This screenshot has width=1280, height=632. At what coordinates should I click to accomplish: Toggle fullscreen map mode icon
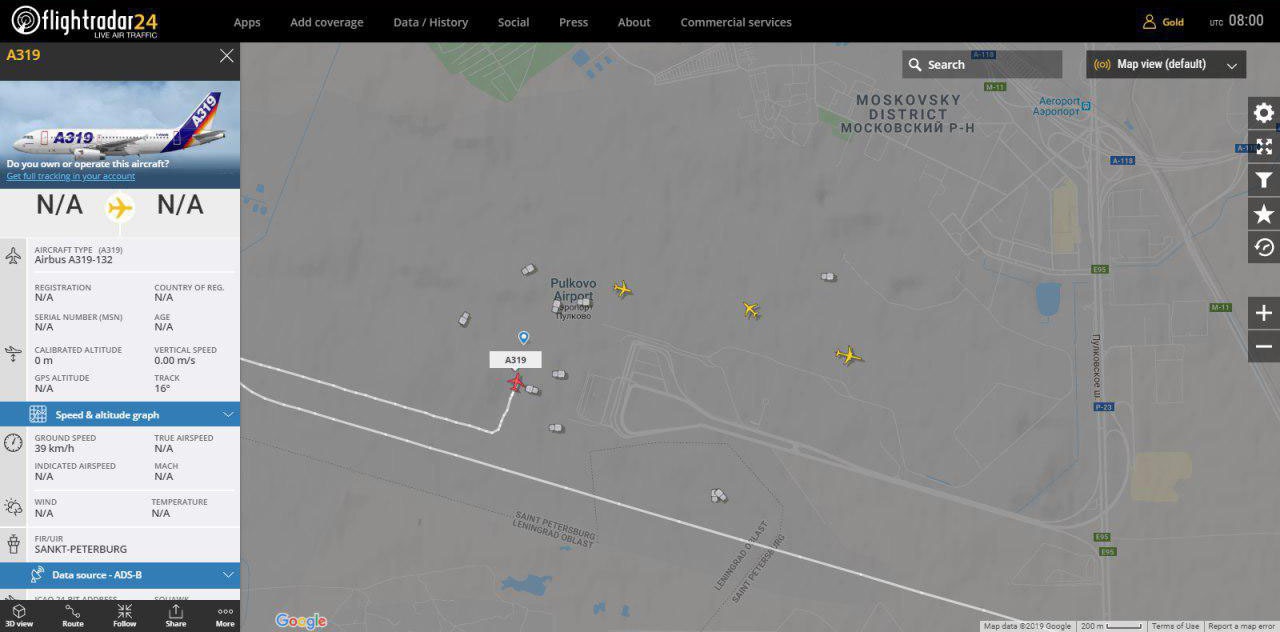1264,147
